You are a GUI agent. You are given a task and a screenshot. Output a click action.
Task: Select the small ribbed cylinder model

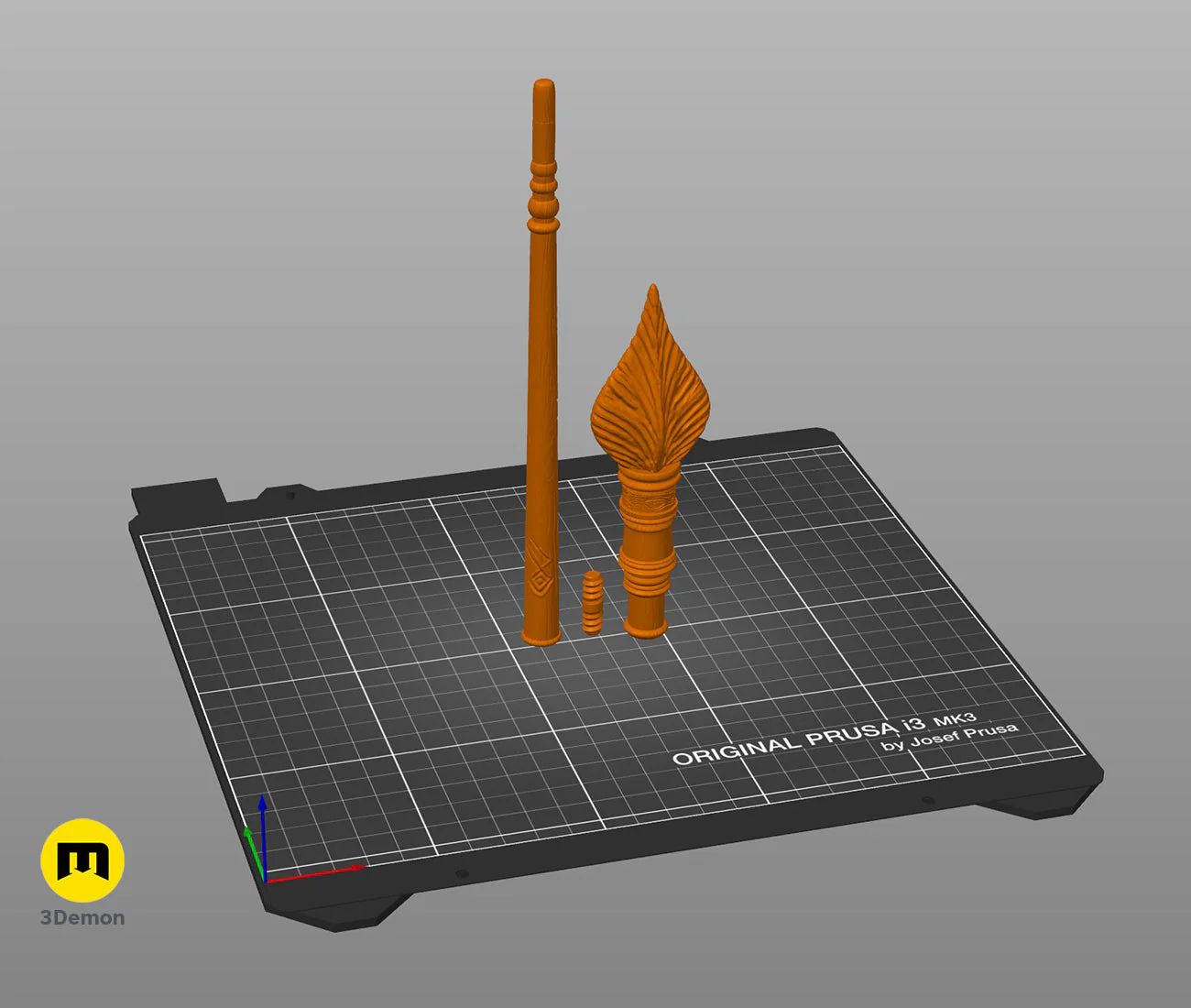point(593,601)
